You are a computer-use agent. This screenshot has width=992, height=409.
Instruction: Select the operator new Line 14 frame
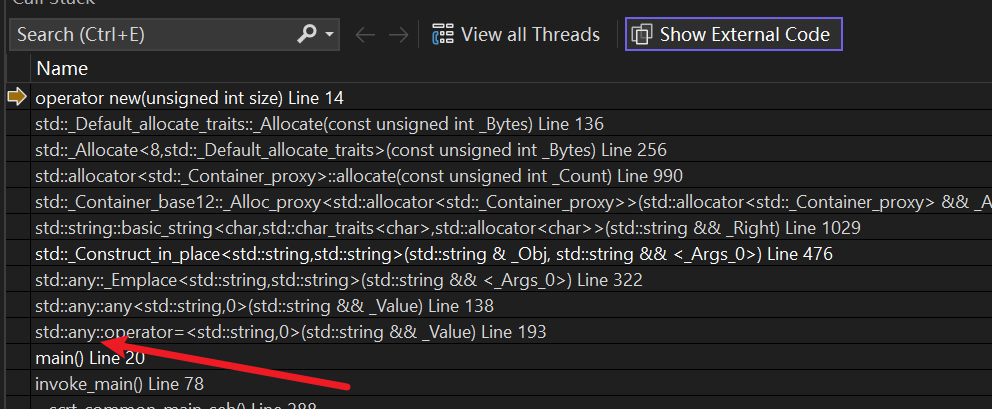click(x=189, y=98)
